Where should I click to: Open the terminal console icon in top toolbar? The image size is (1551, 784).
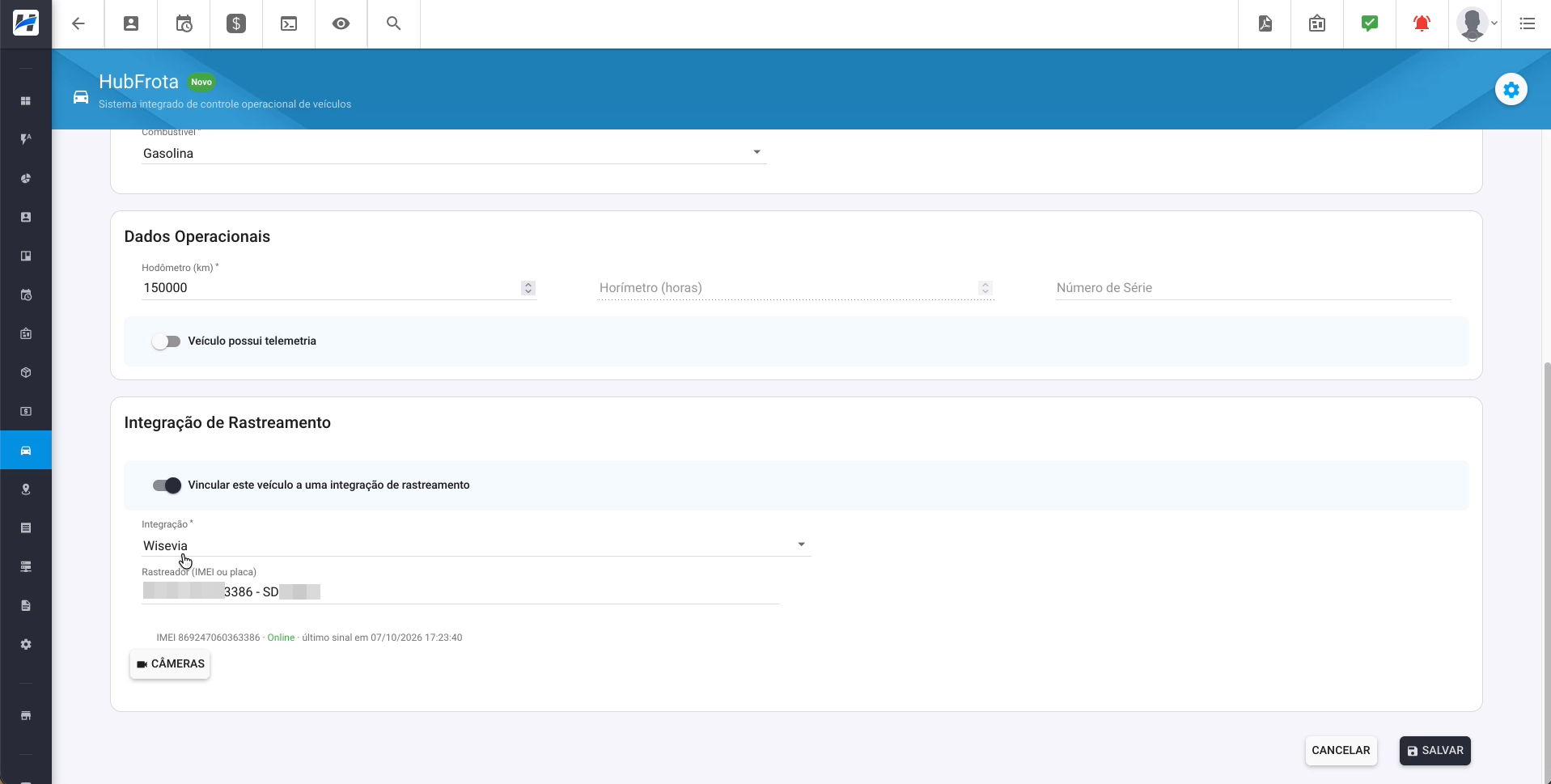(x=289, y=23)
